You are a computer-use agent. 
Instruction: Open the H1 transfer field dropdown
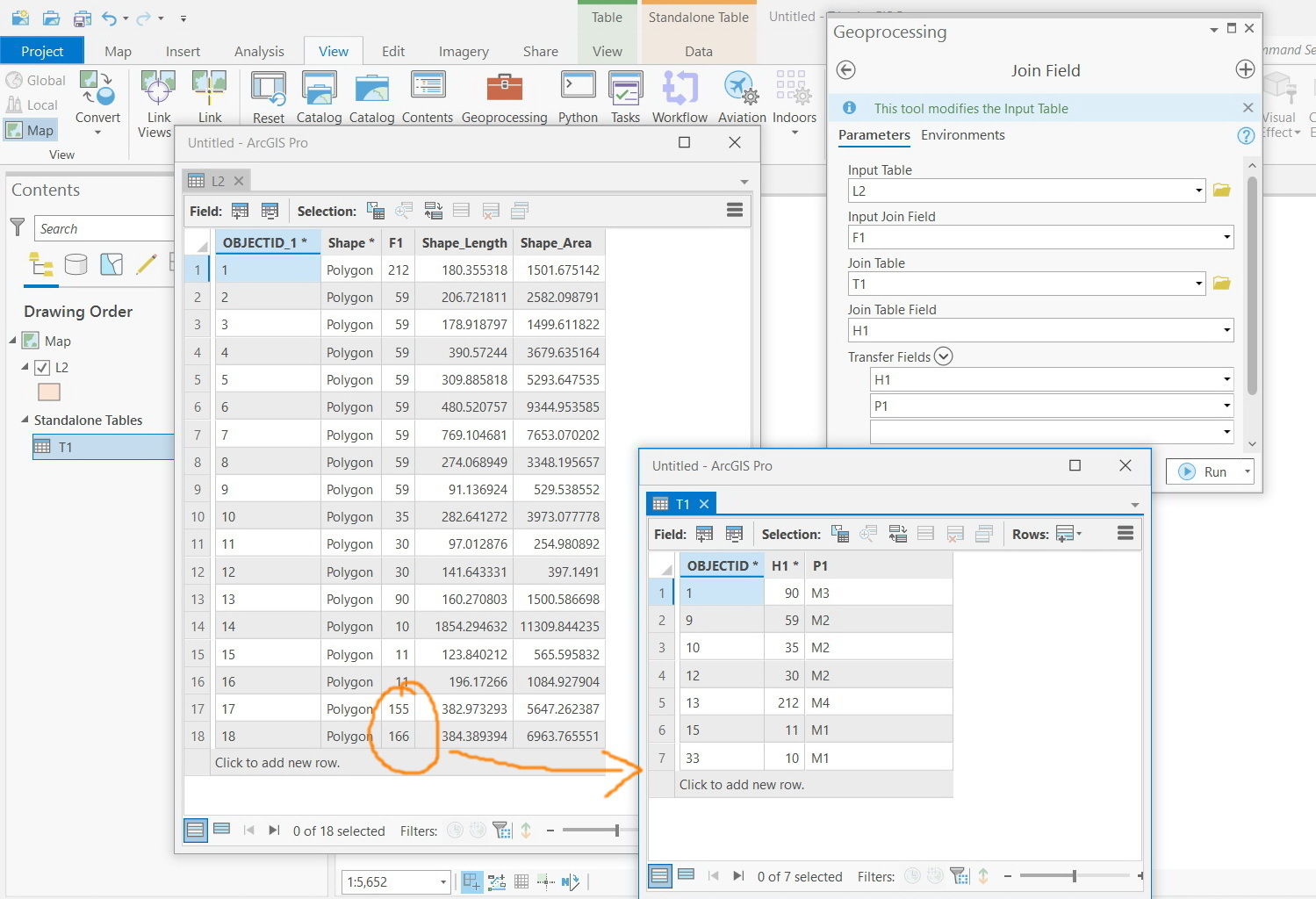1226,379
